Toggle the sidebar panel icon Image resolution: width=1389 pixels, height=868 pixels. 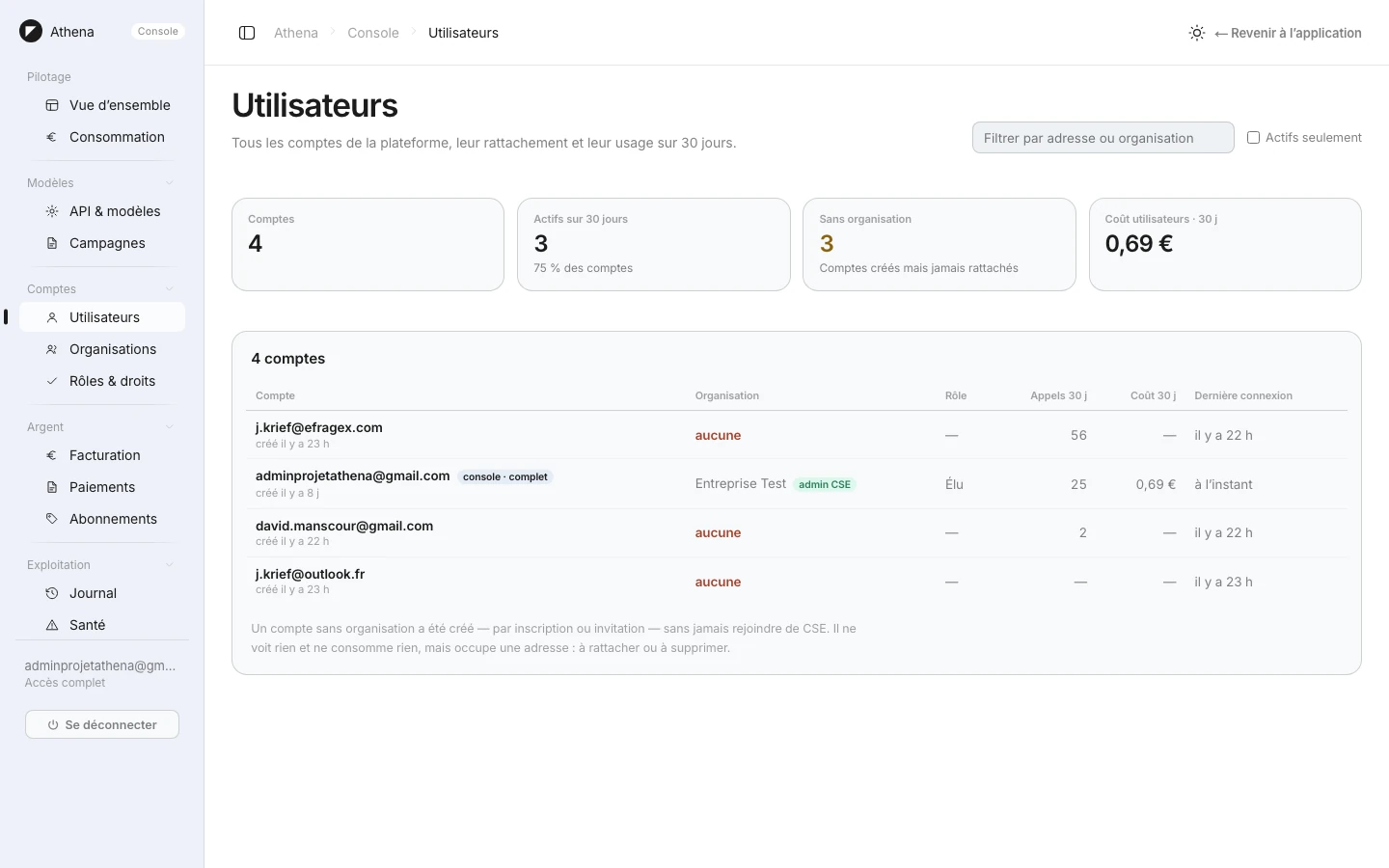247,33
